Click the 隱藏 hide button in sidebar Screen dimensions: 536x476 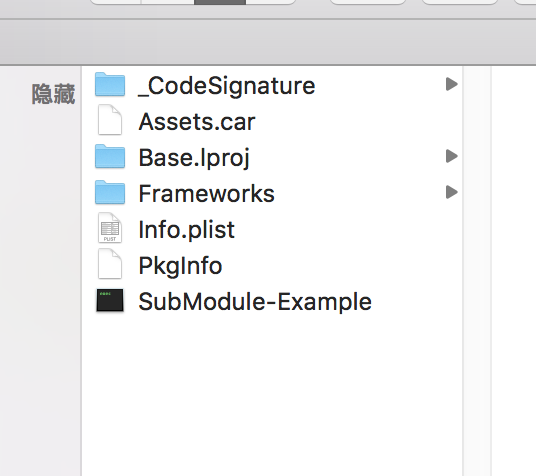point(53,94)
